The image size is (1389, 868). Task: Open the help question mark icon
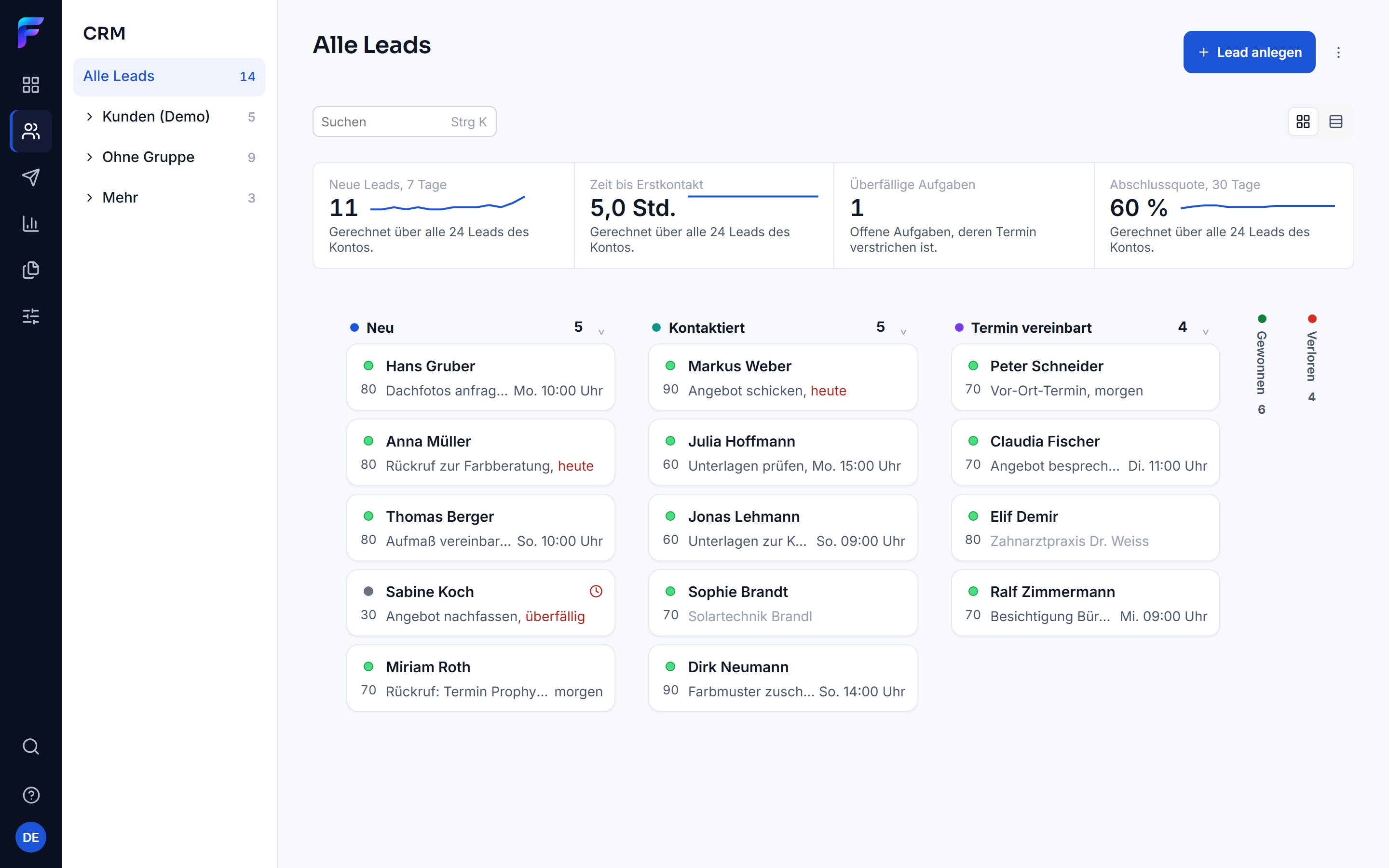point(30,795)
